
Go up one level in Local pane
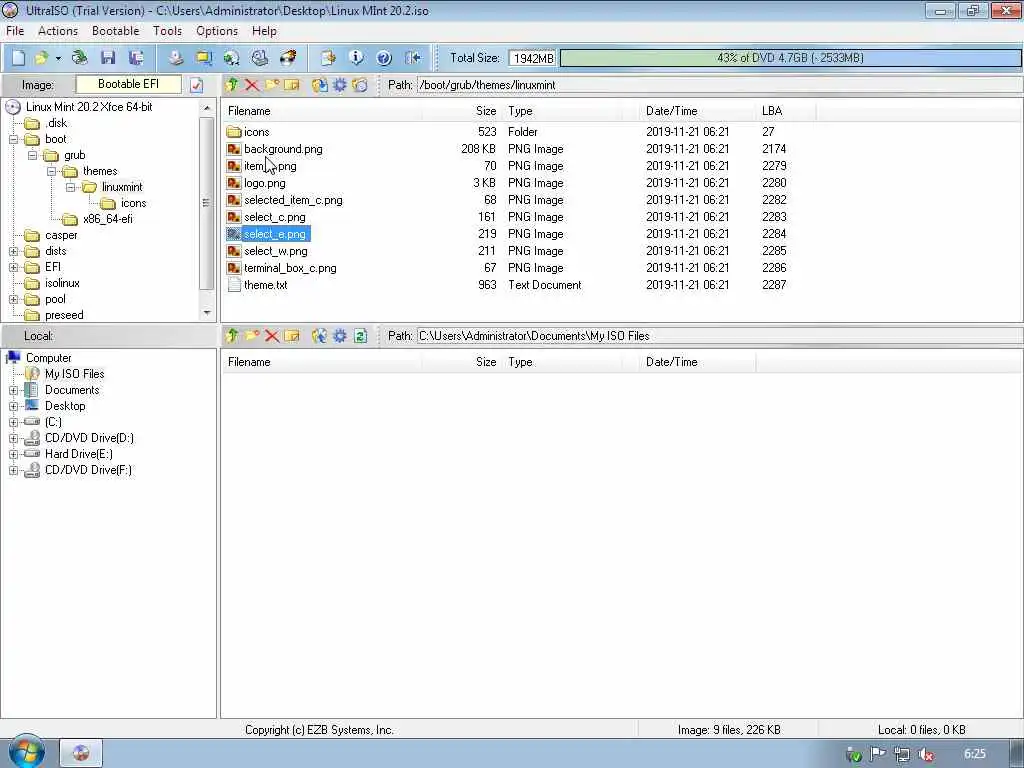(x=232, y=336)
